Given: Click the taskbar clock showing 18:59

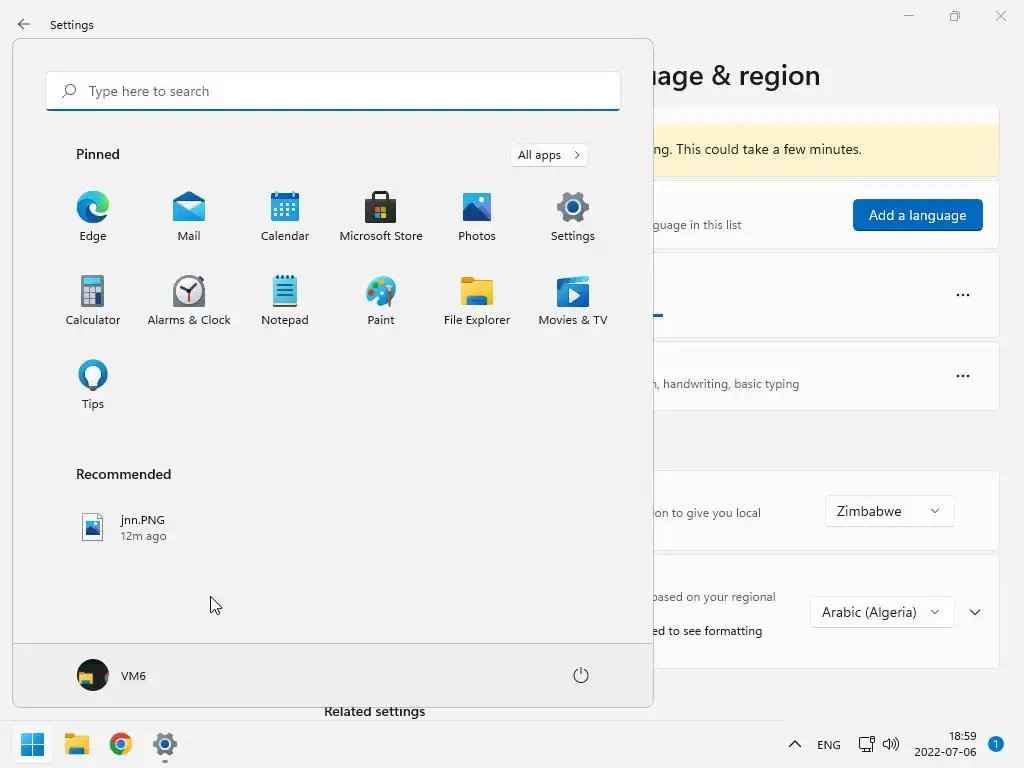Looking at the screenshot, I should point(945,744).
